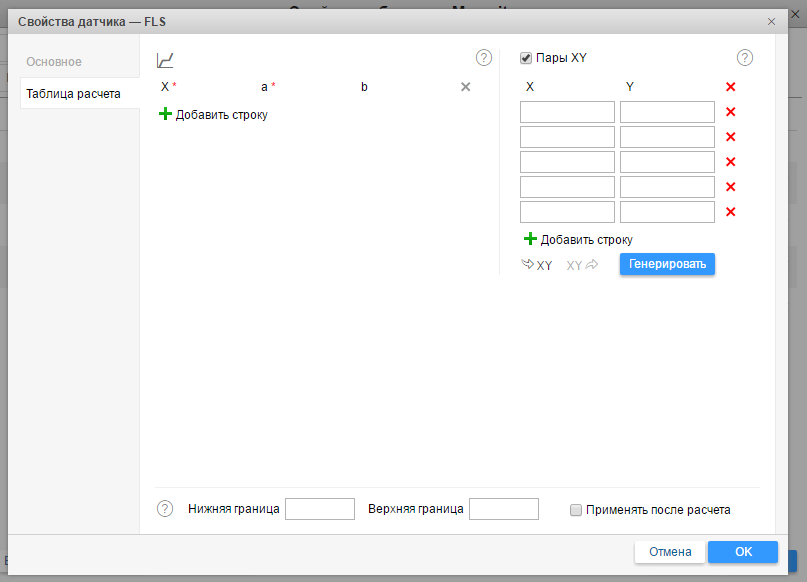The width and height of the screenshot is (807, 582).
Task: Click the chart graph icon
Action: pyautogui.click(x=166, y=61)
